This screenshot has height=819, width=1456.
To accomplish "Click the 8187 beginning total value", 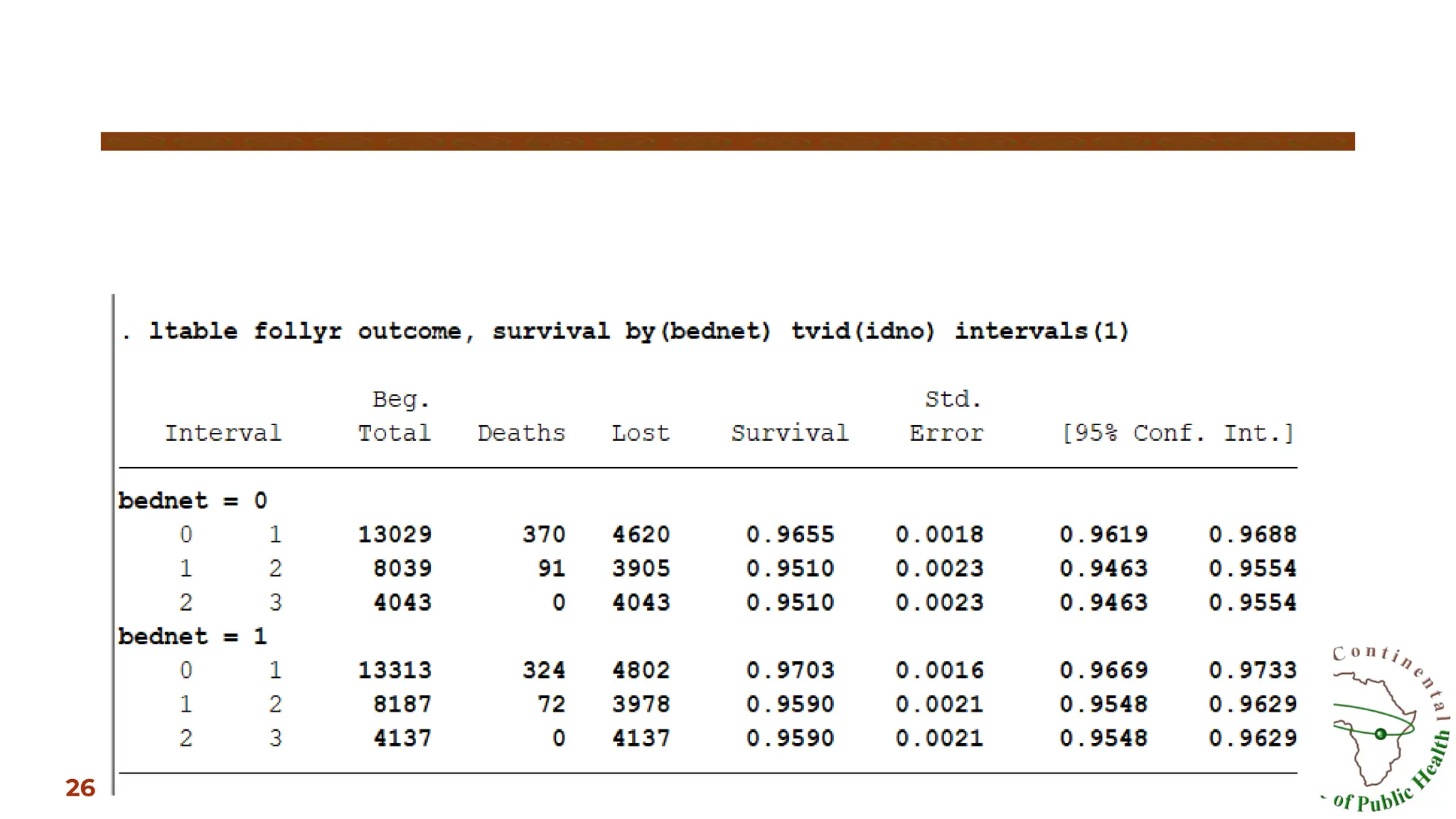I will [402, 705].
